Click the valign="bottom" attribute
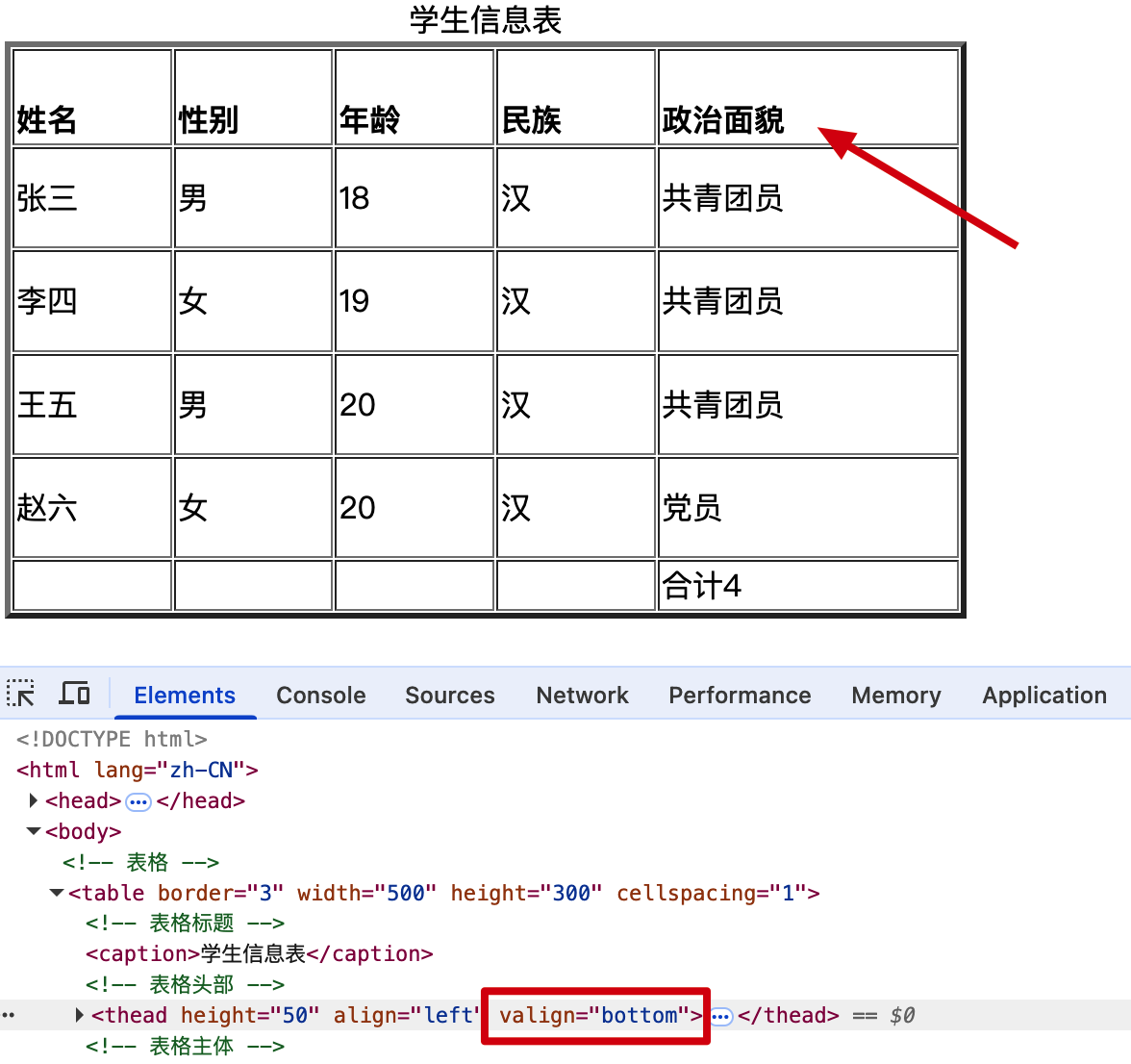This screenshot has width=1131, height=1064. pos(596,1015)
